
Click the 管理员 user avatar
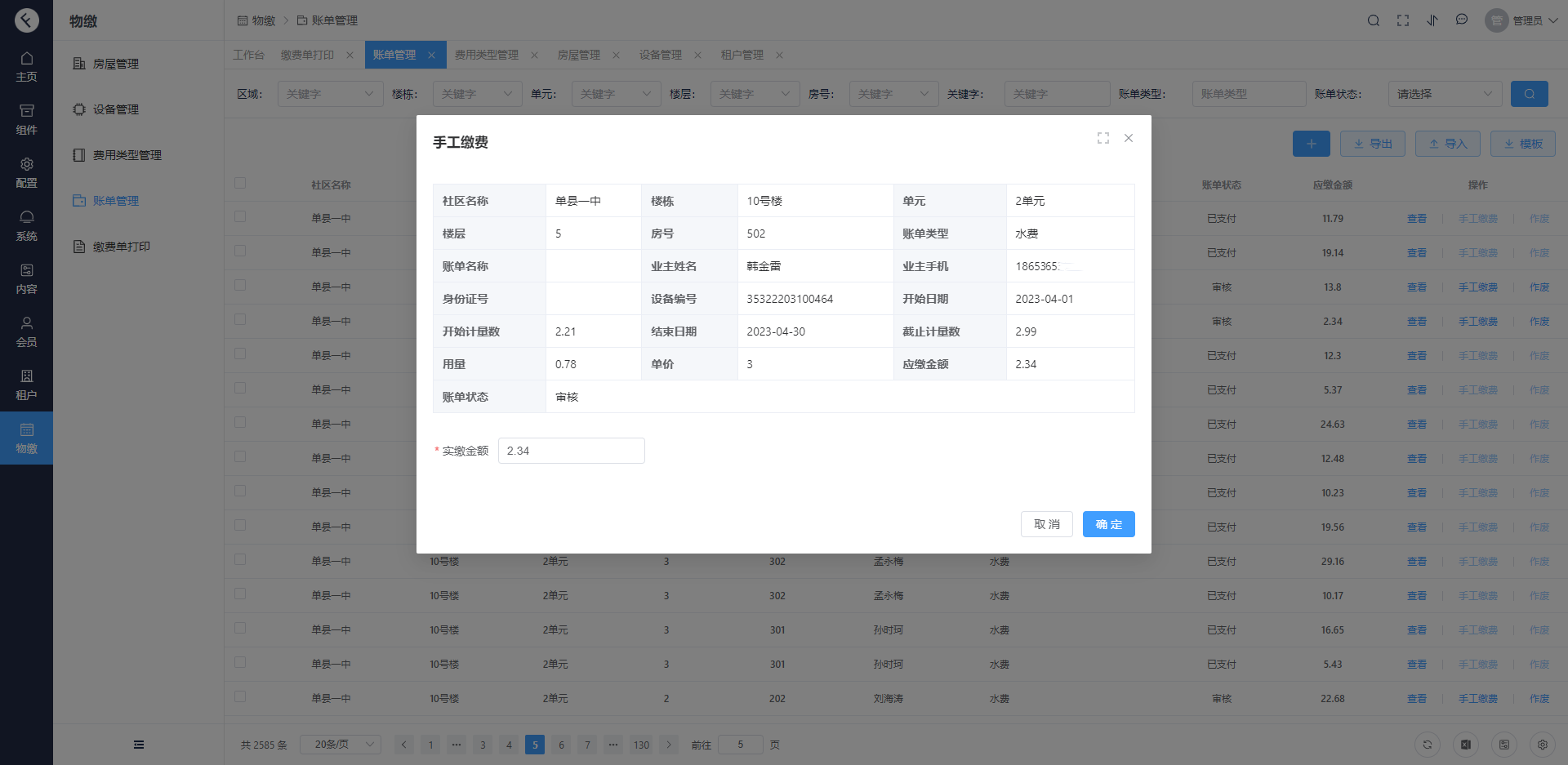pos(1496,20)
